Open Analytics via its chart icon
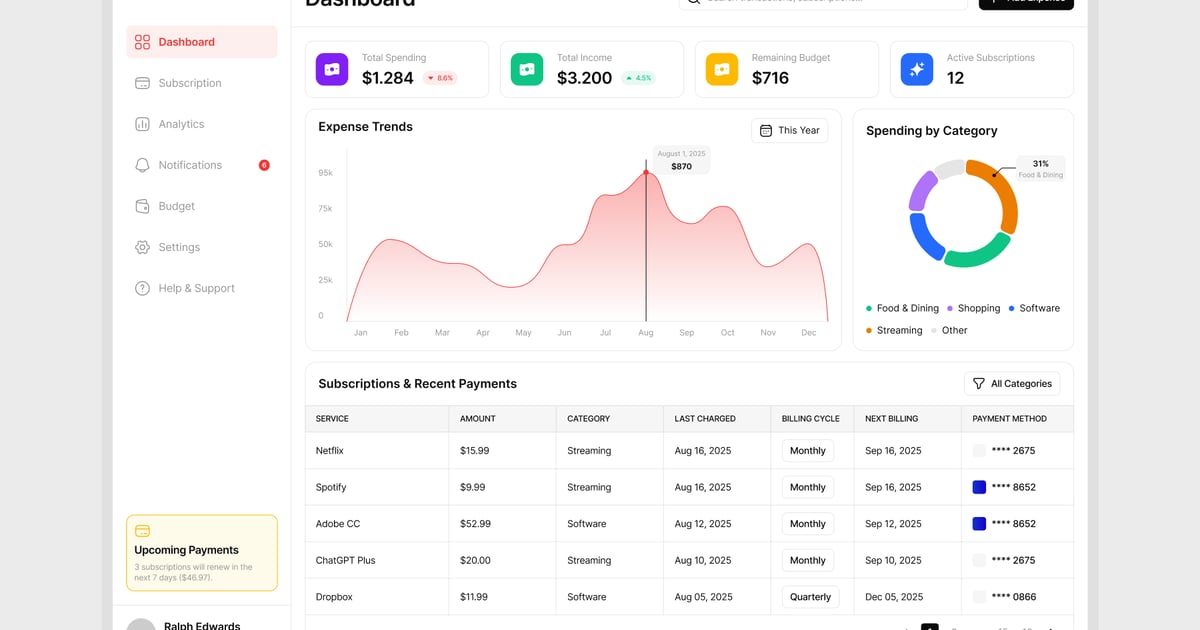The height and width of the screenshot is (630, 1200). coord(142,124)
